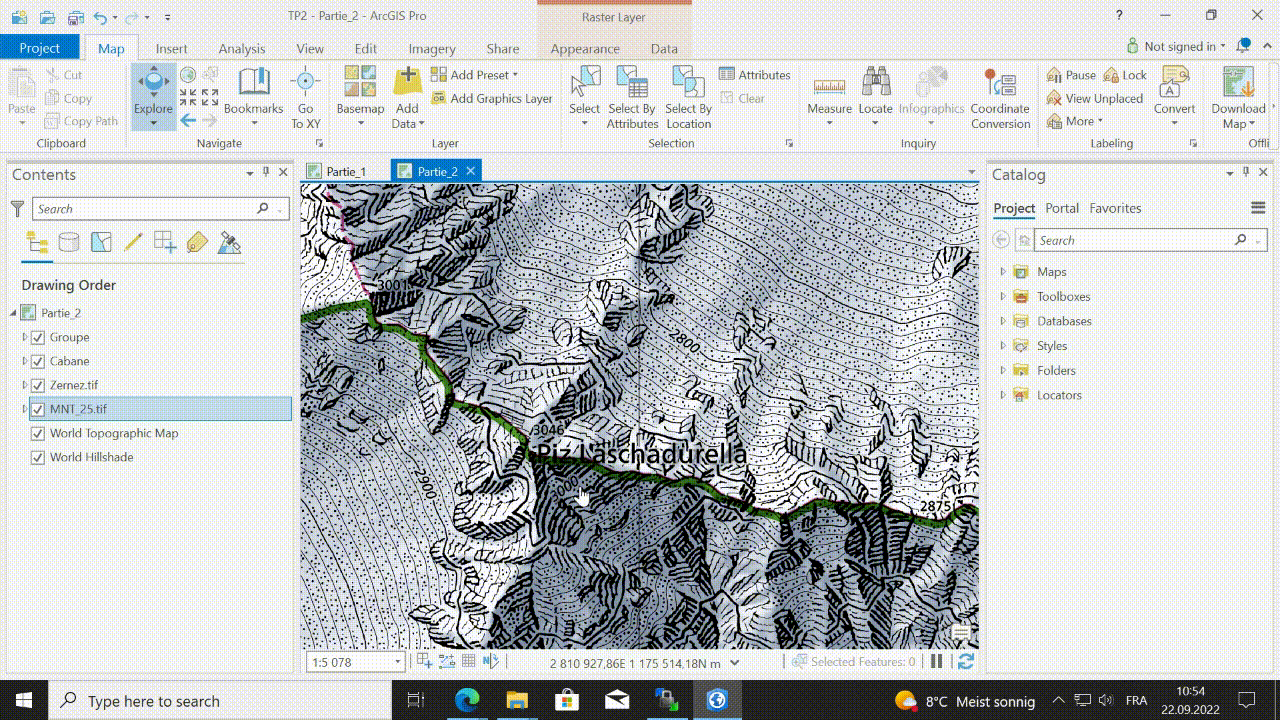This screenshot has height=720, width=1280.
Task: Activate the Explore navigation tool
Action: (x=153, y=85)
